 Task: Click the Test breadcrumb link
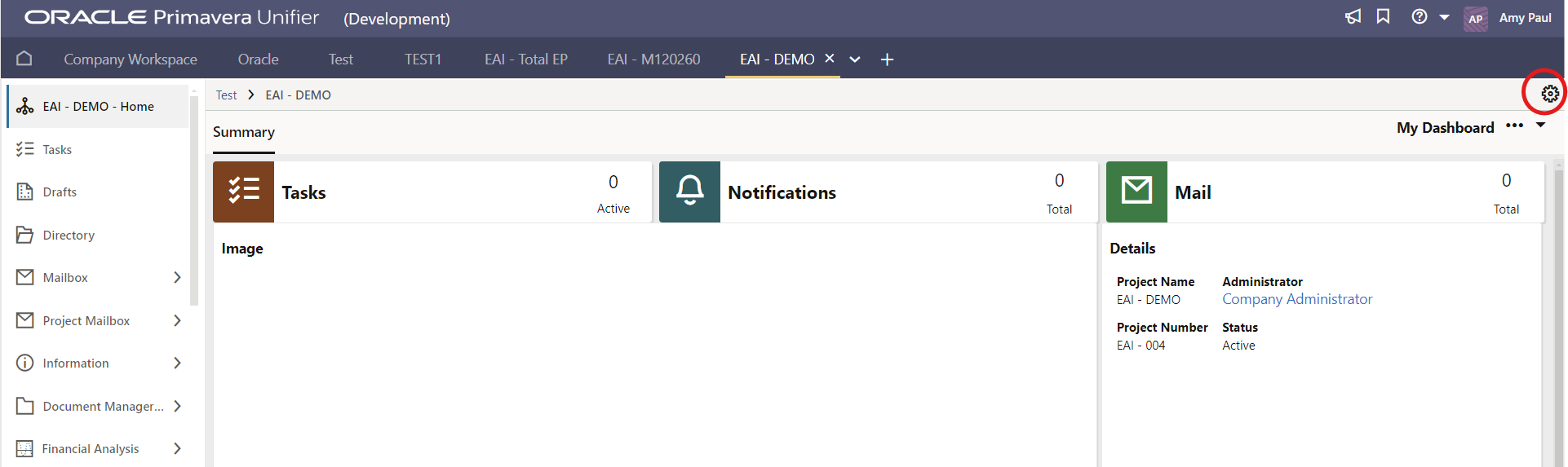pos(226,95)
